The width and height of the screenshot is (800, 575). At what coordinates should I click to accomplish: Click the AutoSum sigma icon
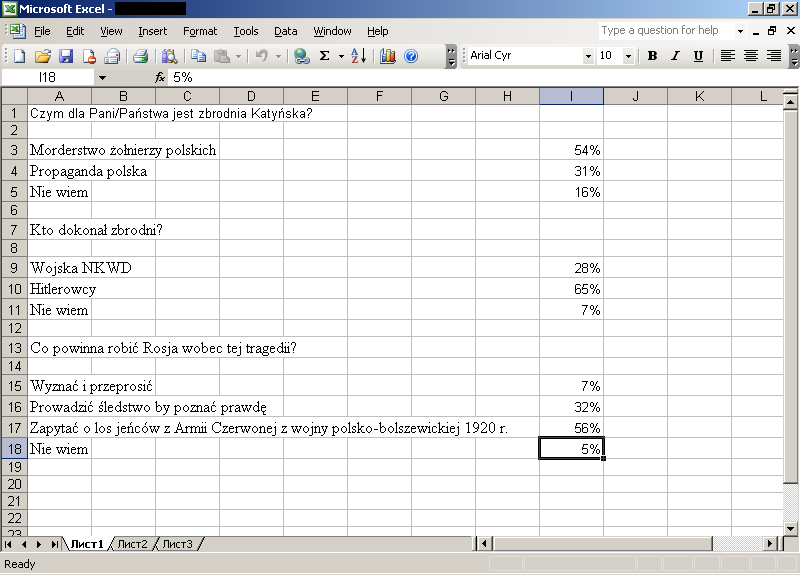324,56
